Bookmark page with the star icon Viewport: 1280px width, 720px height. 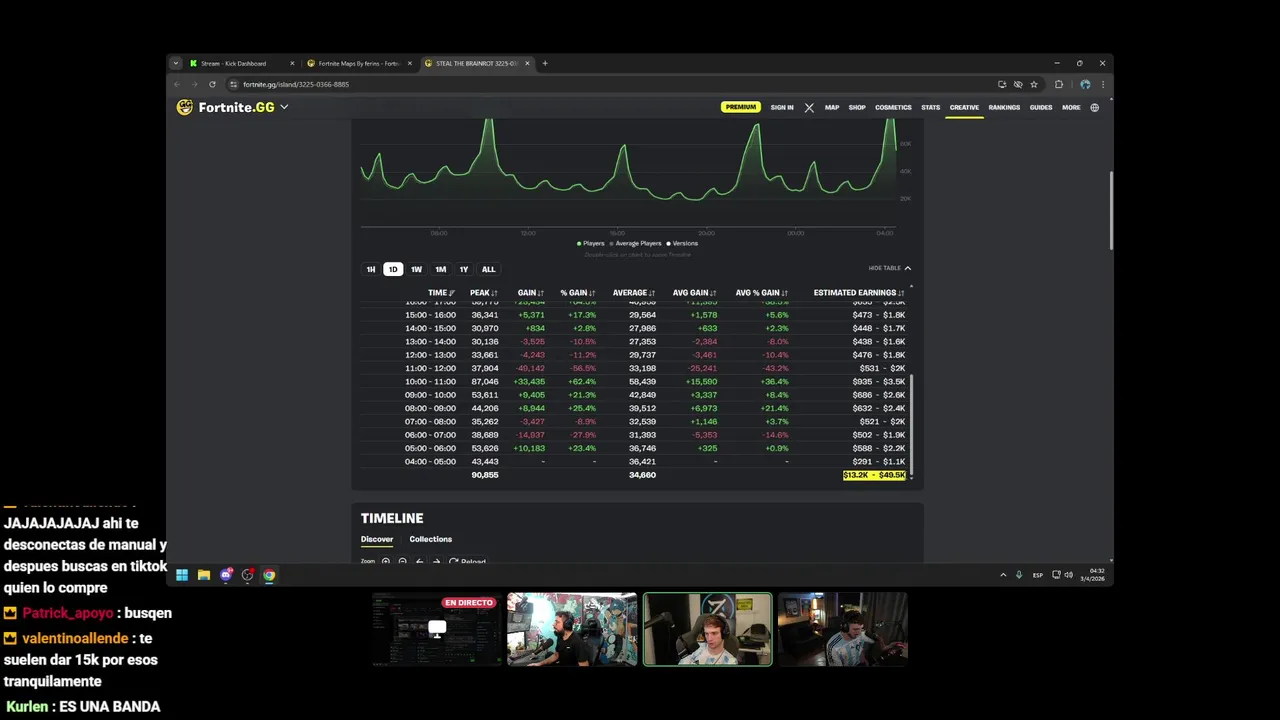(1034, 84)
